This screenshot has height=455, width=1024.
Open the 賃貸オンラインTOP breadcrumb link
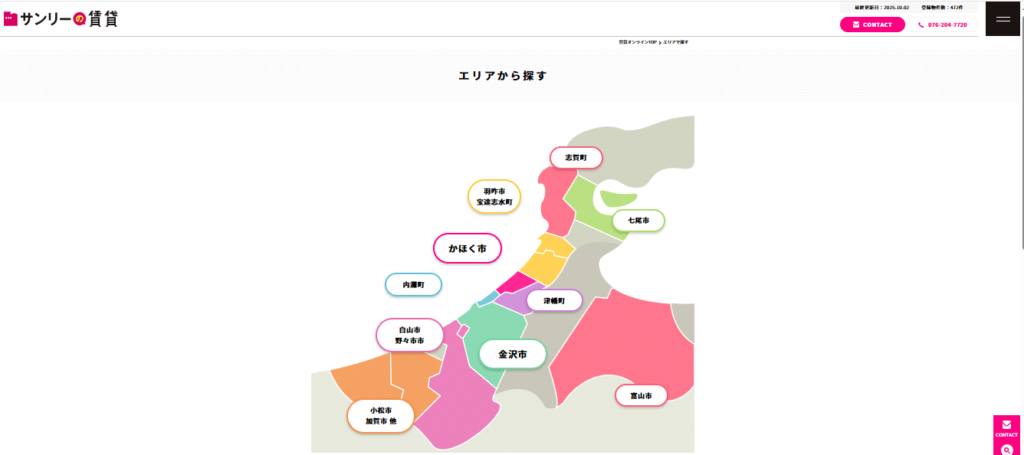[638, 42]
